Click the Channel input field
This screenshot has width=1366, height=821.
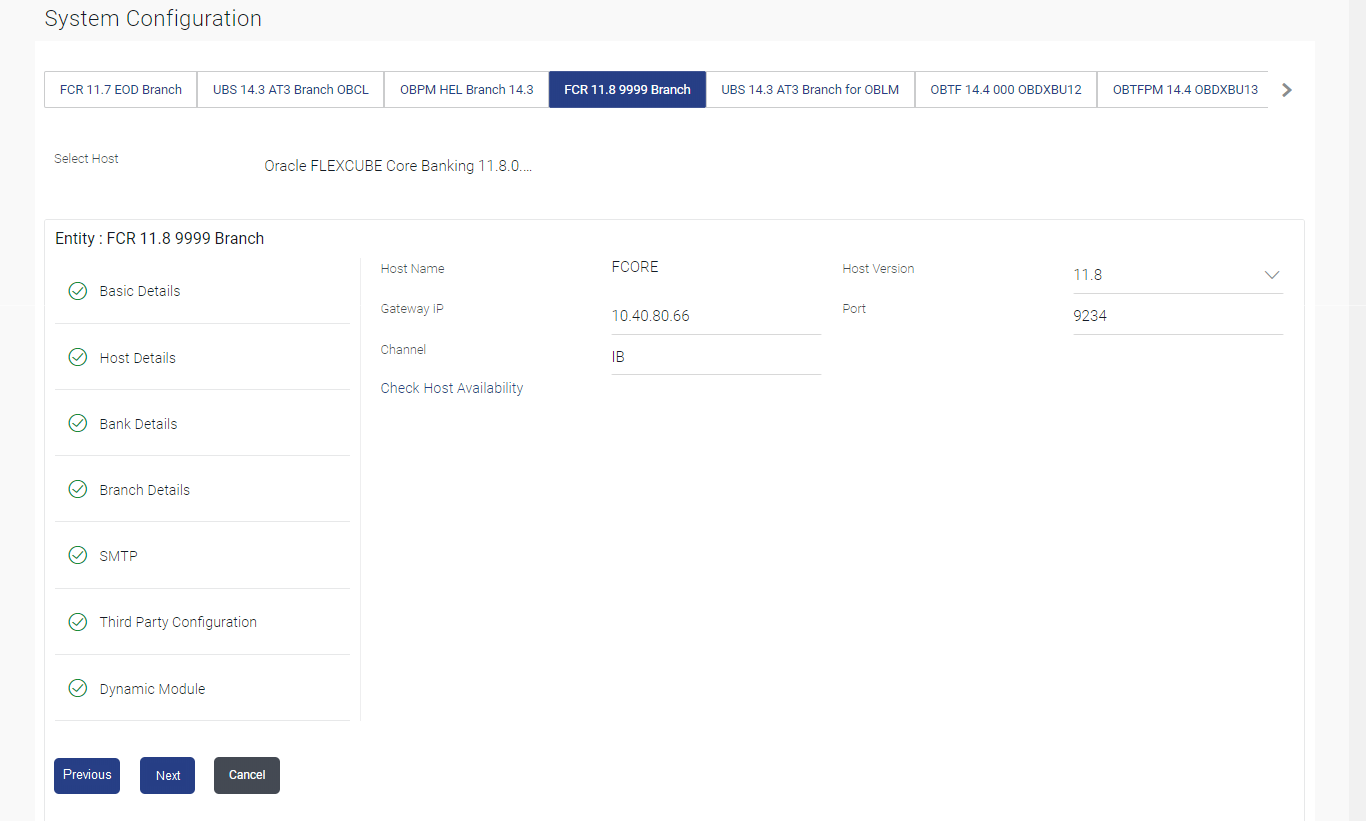pos(716,357)
